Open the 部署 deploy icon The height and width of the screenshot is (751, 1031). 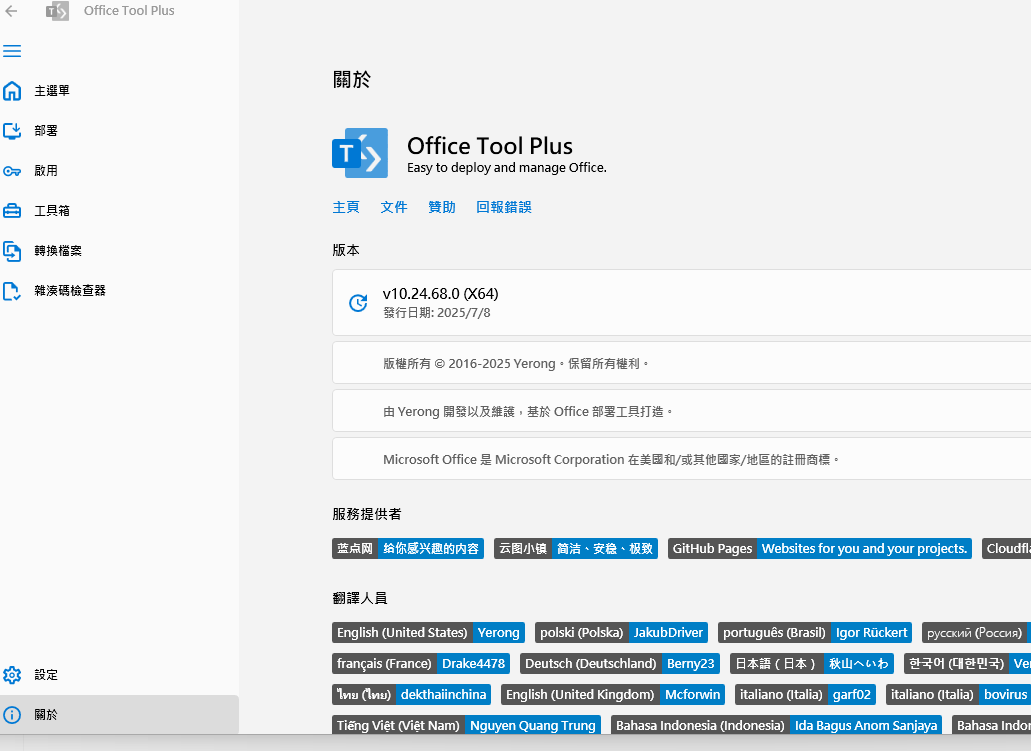click(12, 131)
